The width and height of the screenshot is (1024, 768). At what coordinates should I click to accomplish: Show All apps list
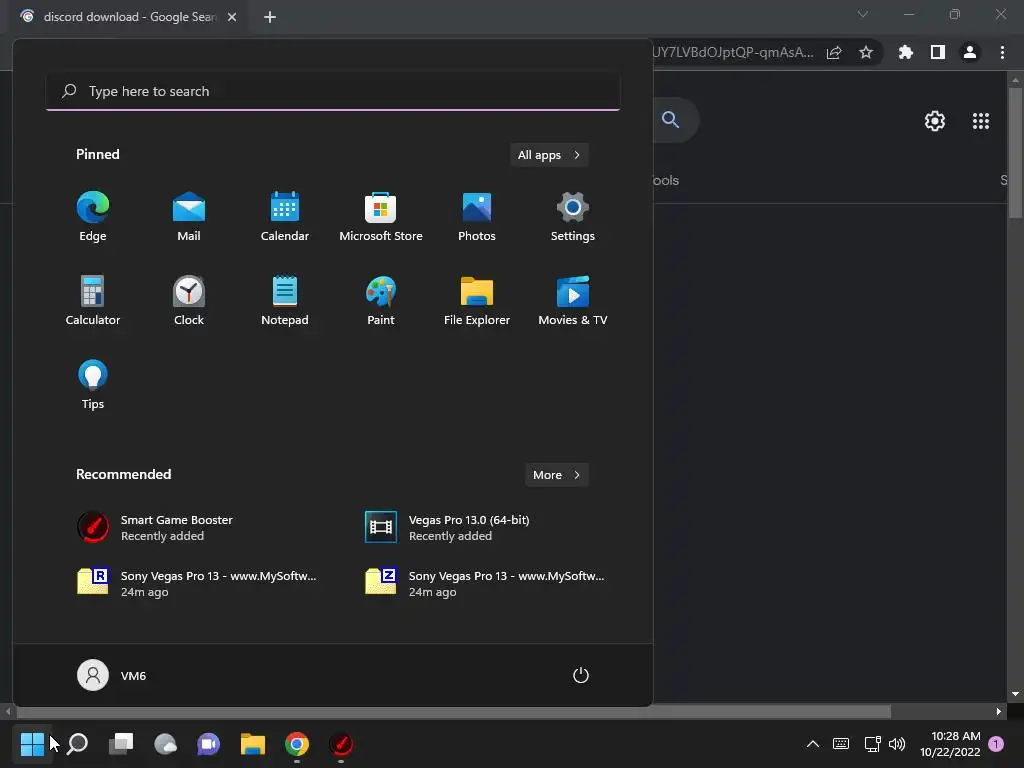click(x=549, y=155)
